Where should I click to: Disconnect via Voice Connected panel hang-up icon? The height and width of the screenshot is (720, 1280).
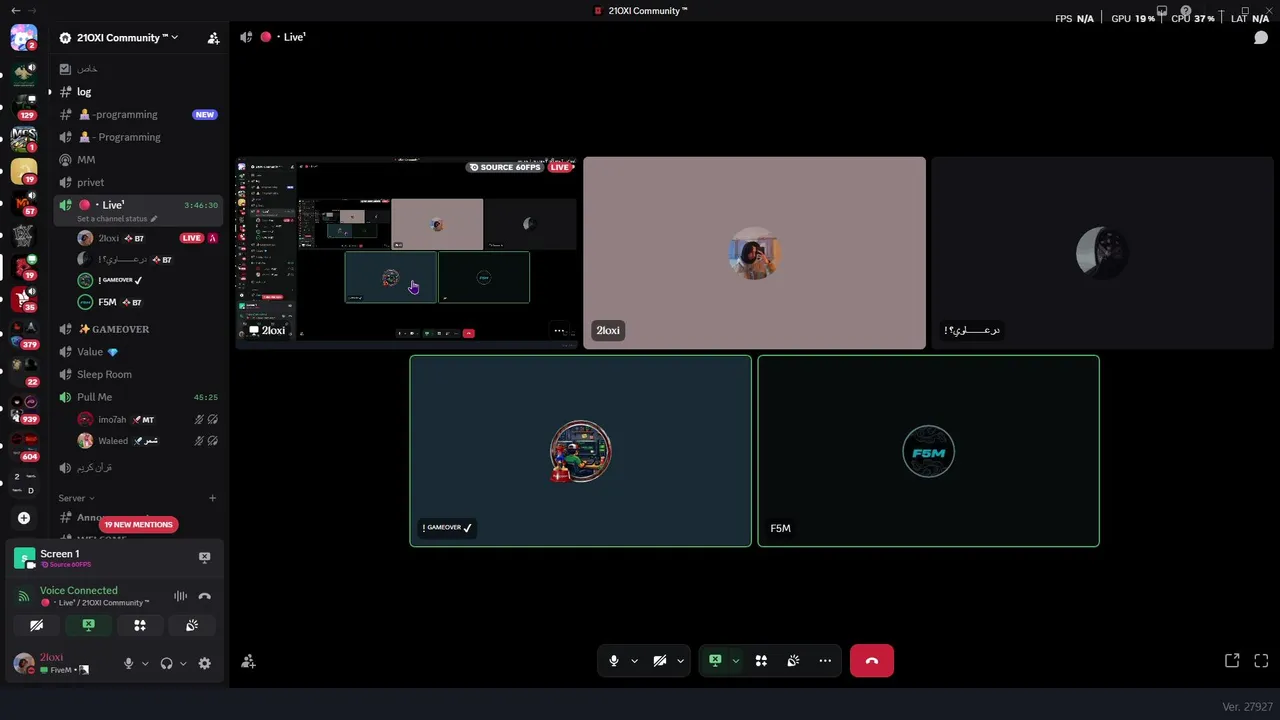pos(204,597)
